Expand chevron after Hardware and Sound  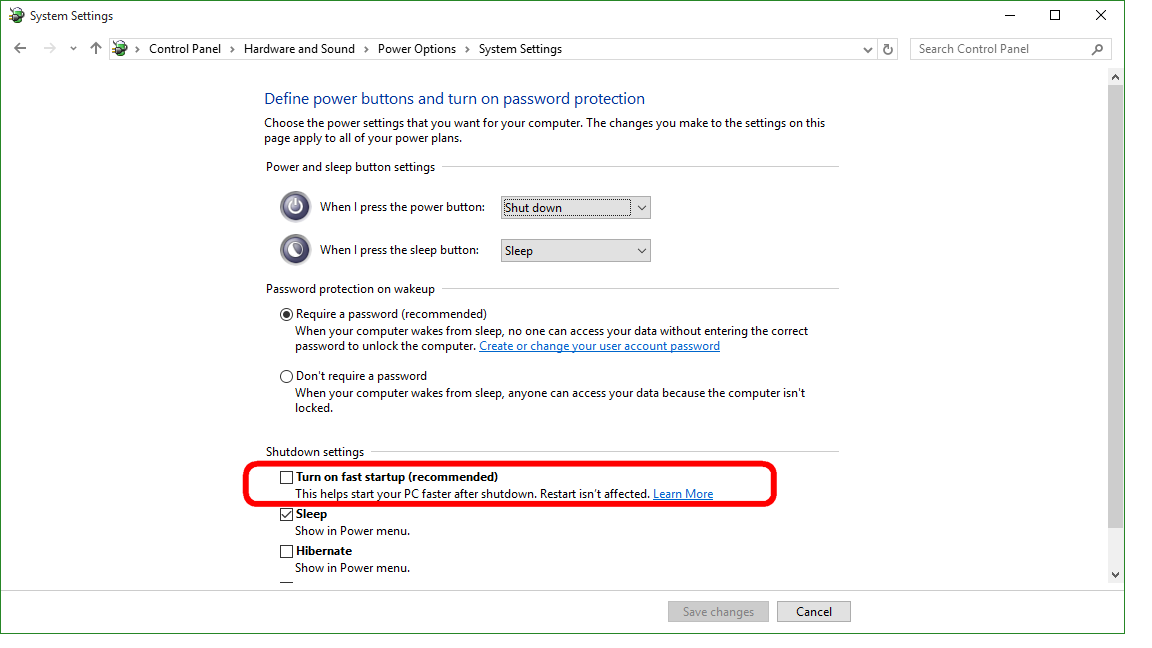366,49
